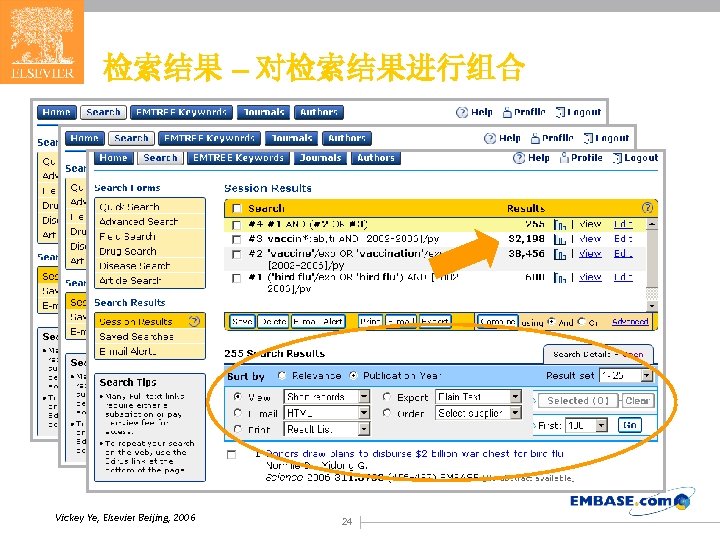Click the Delete button
Viewport: 720px width, 540px height.
[273, 321]
